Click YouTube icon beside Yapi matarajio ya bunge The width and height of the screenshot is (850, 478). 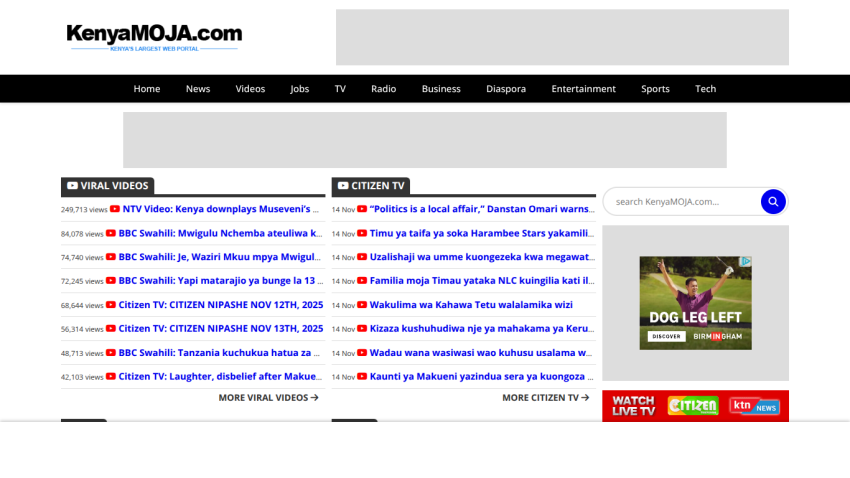point(111,281)
